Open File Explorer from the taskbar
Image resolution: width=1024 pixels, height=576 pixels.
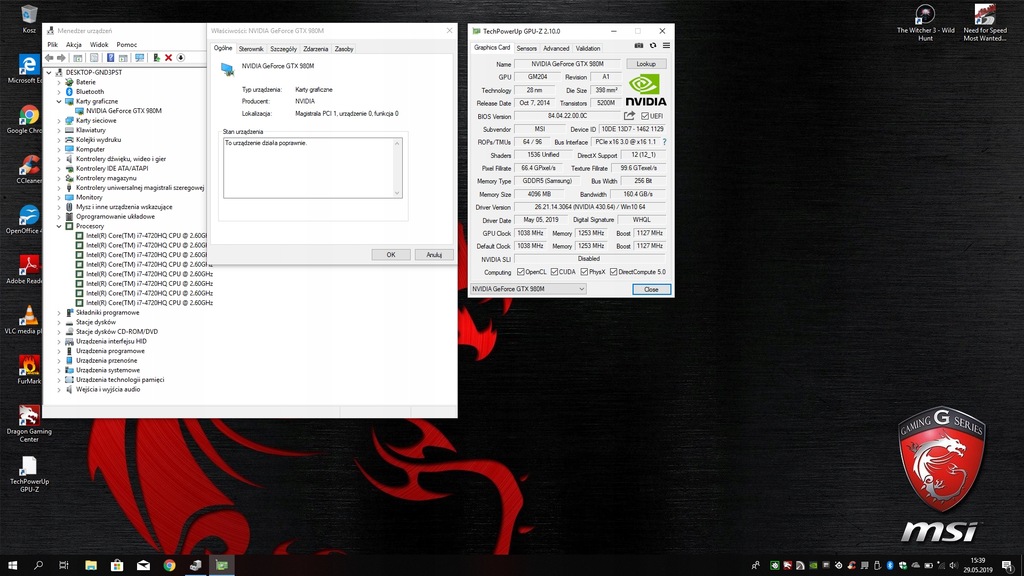tap(91, 566)
